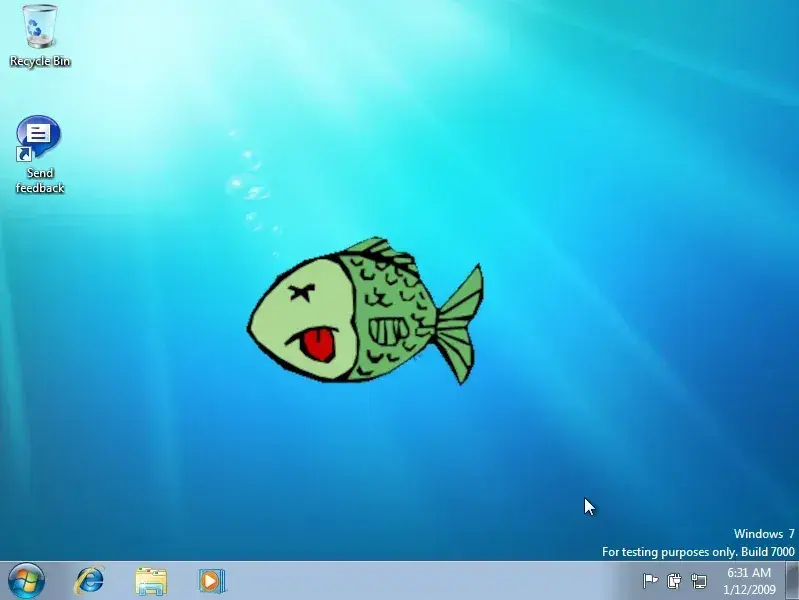
Task: Select the Send feedback shortcut icon
Action: point(39,139)
